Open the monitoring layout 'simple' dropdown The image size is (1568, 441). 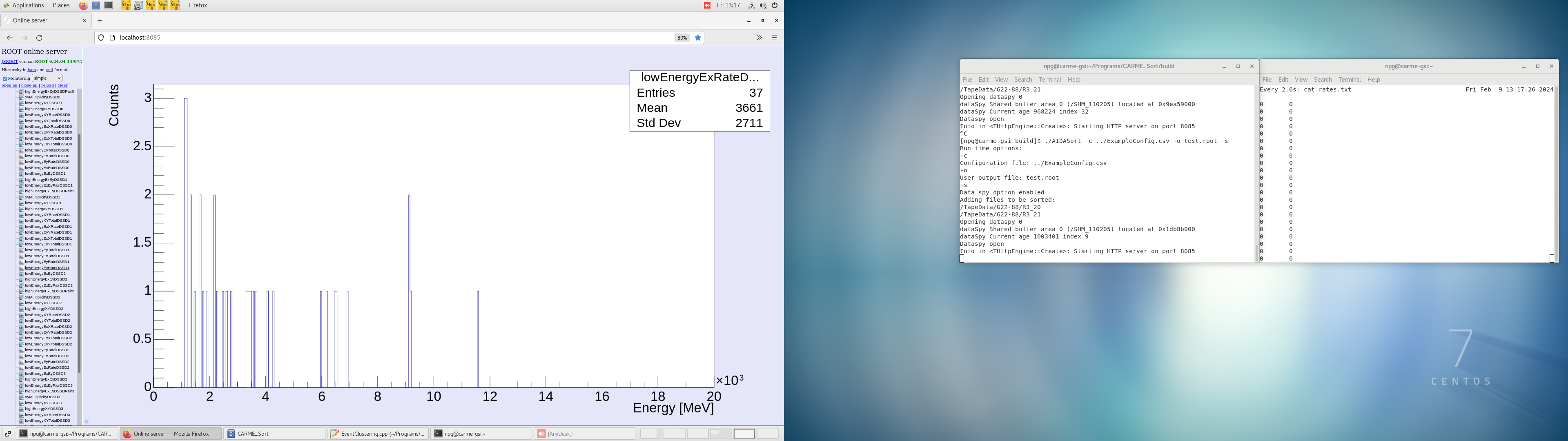coord(47,78)
